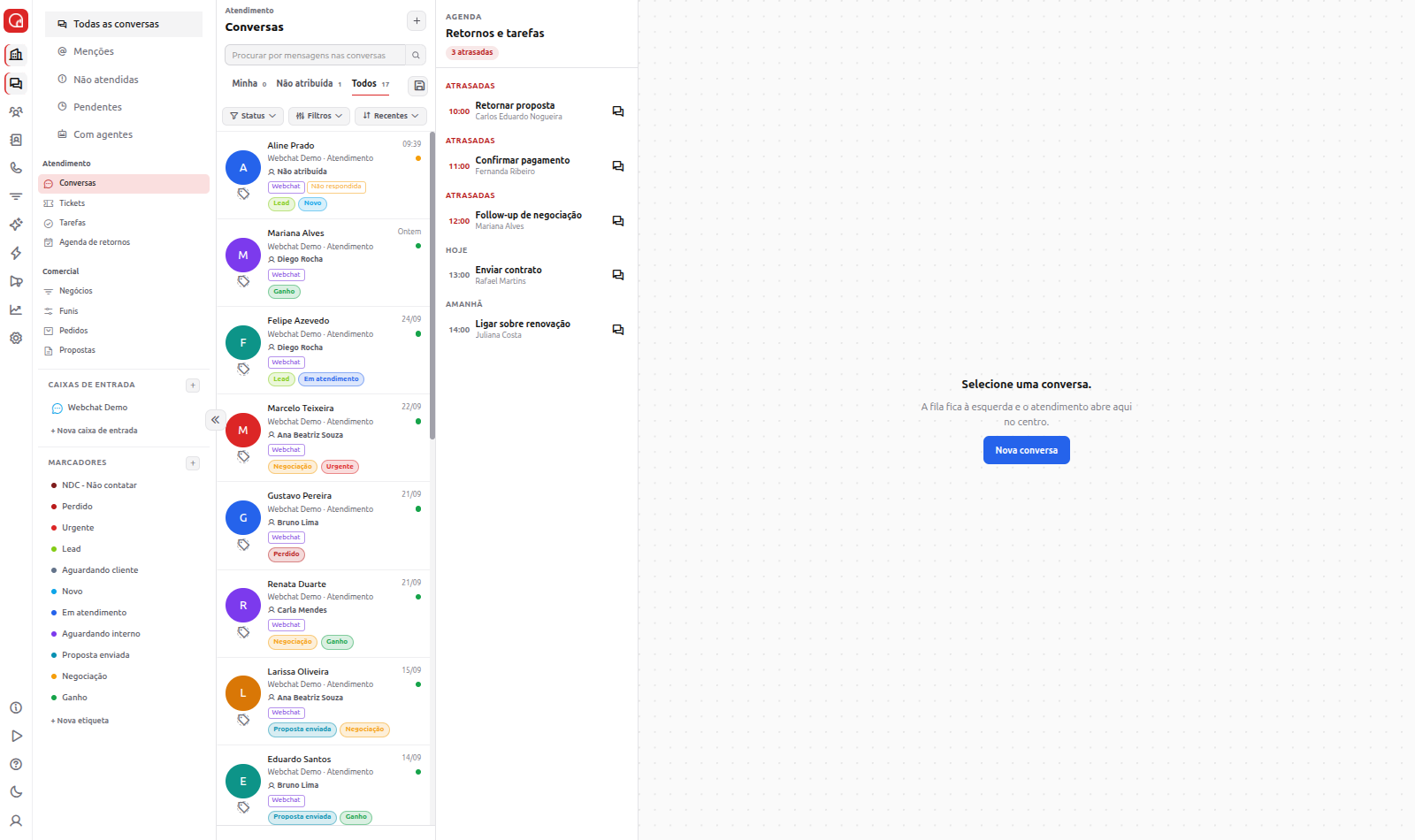Open Pendentes conversations filter
This screenshot has width=1415, height=840.
[124, 107]
